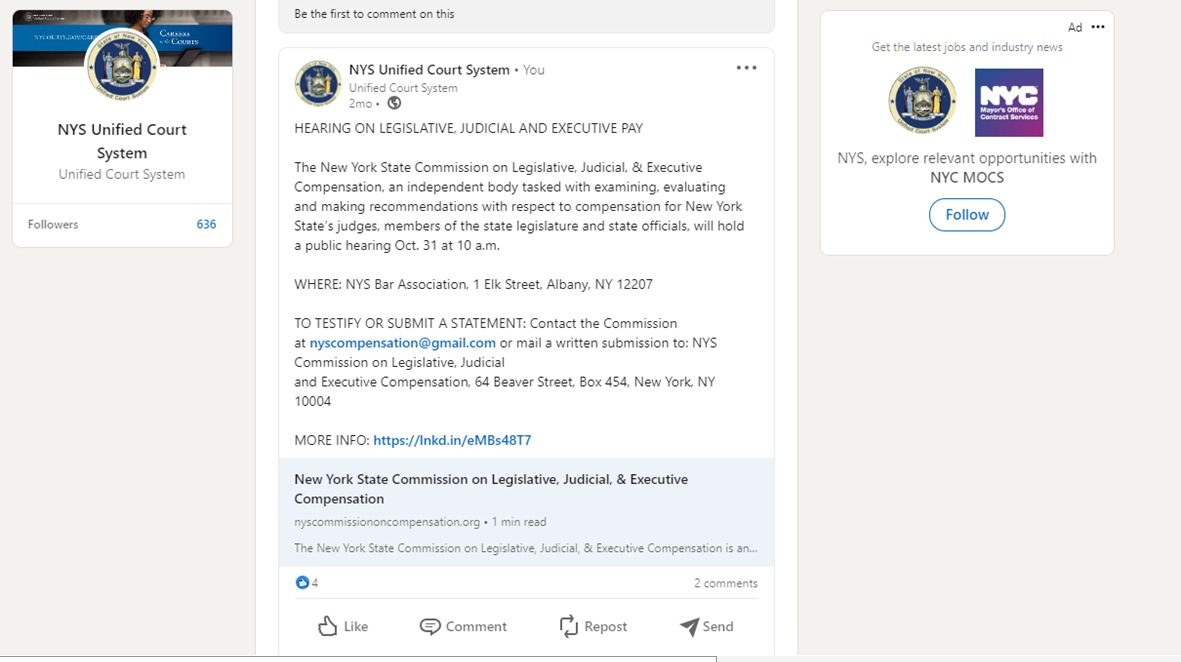
Task: Open the lnkd.in/eMBs48T7 more info link
Action: coord(452,440)
